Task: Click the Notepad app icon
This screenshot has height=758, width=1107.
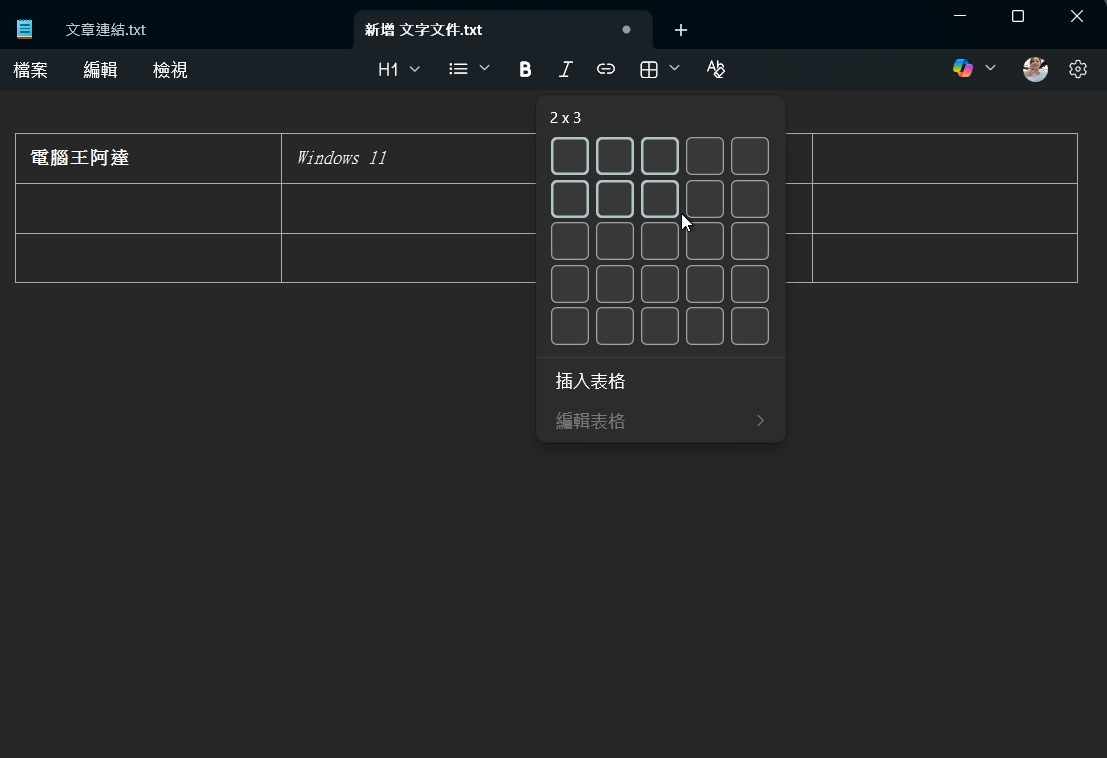Action: pyautogui.click(x=24, y=29)
